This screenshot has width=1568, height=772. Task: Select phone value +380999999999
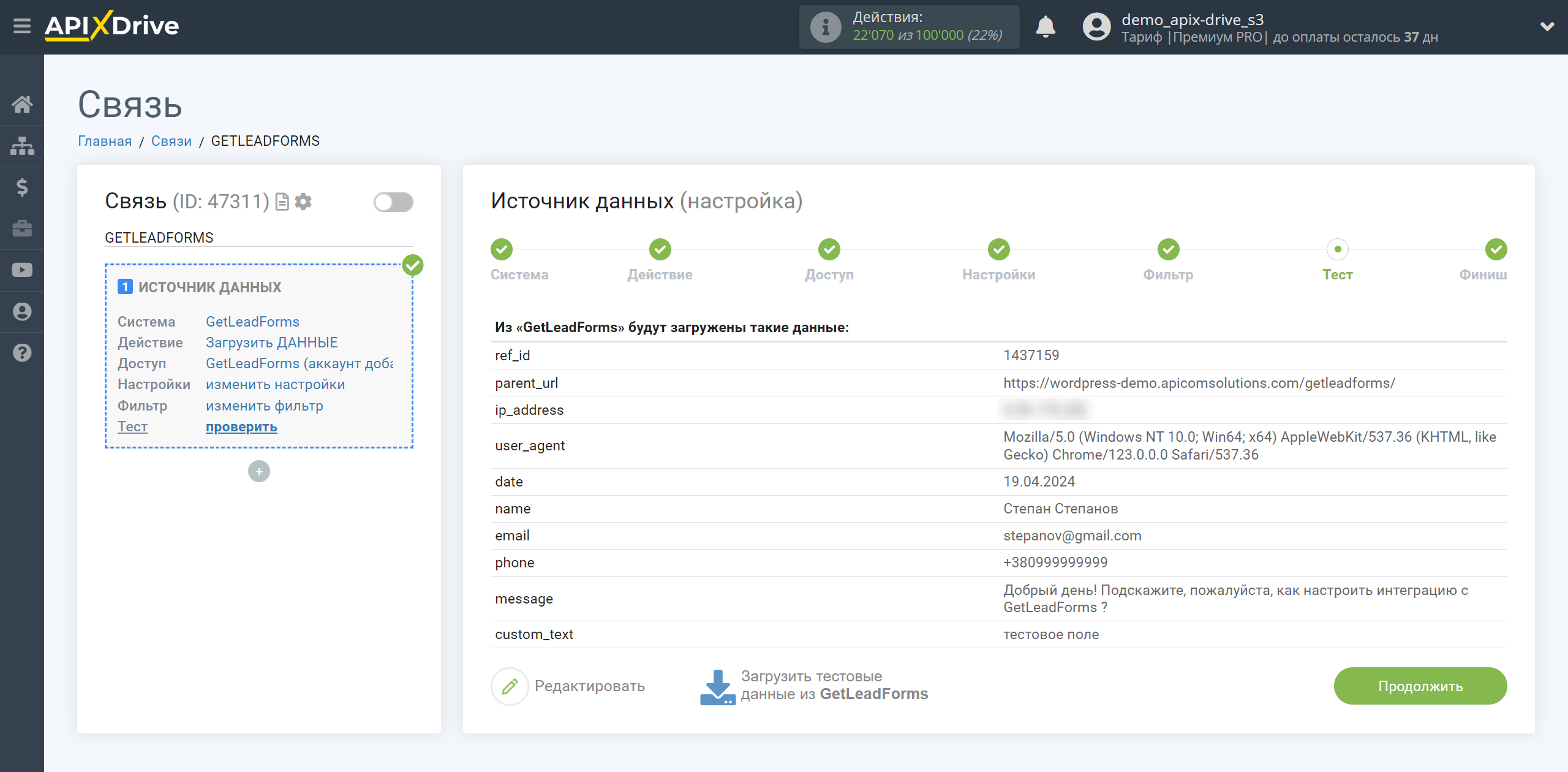pos(1055,562)
